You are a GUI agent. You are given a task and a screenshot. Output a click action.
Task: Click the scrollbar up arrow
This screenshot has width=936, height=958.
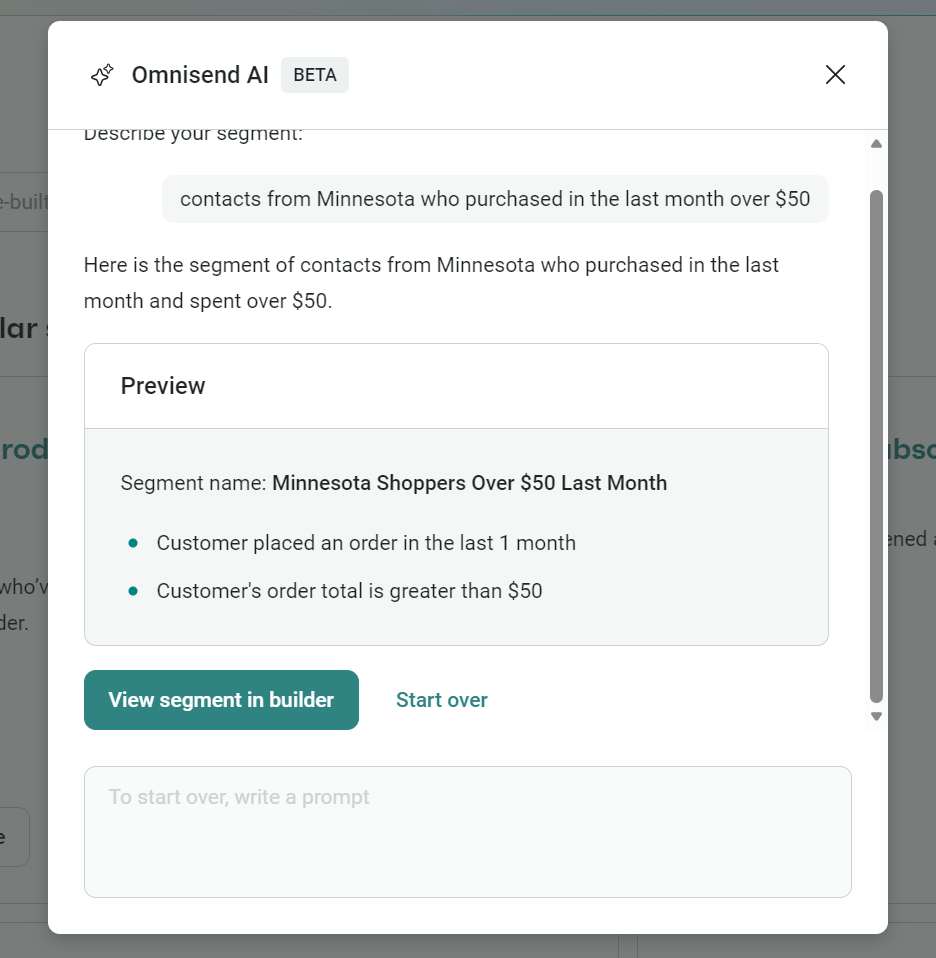(x=875, y=143)
